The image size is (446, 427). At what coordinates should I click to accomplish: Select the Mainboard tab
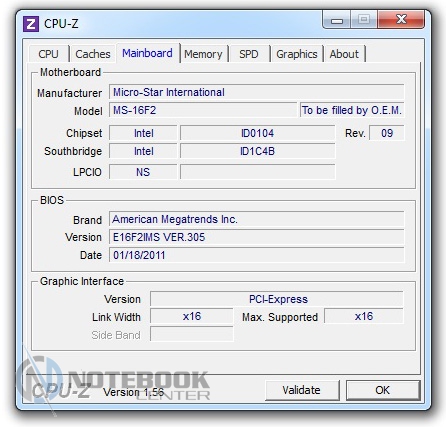point(148,53)
